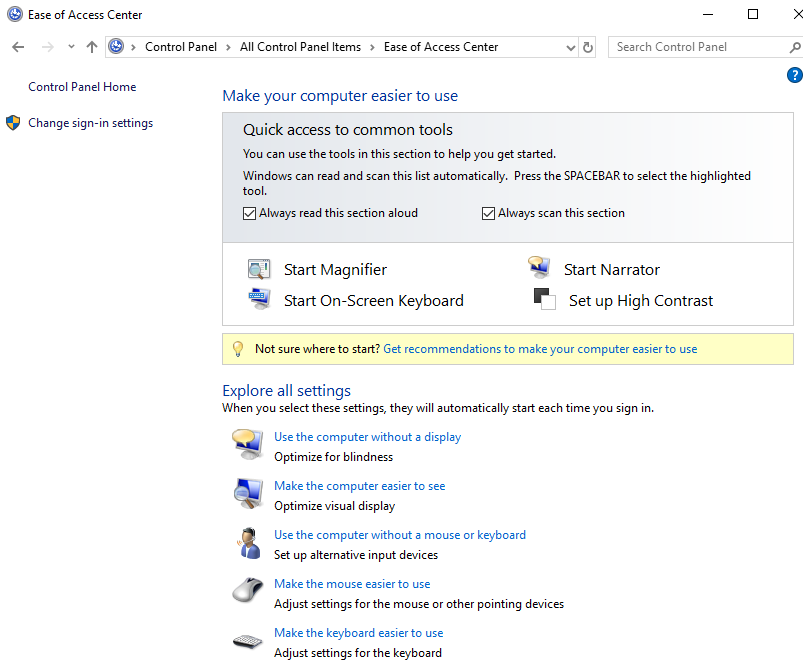This screenshot has height=671, width=803.
Task: Open All Control Panel Items breadcrumb
Action: 301,47
